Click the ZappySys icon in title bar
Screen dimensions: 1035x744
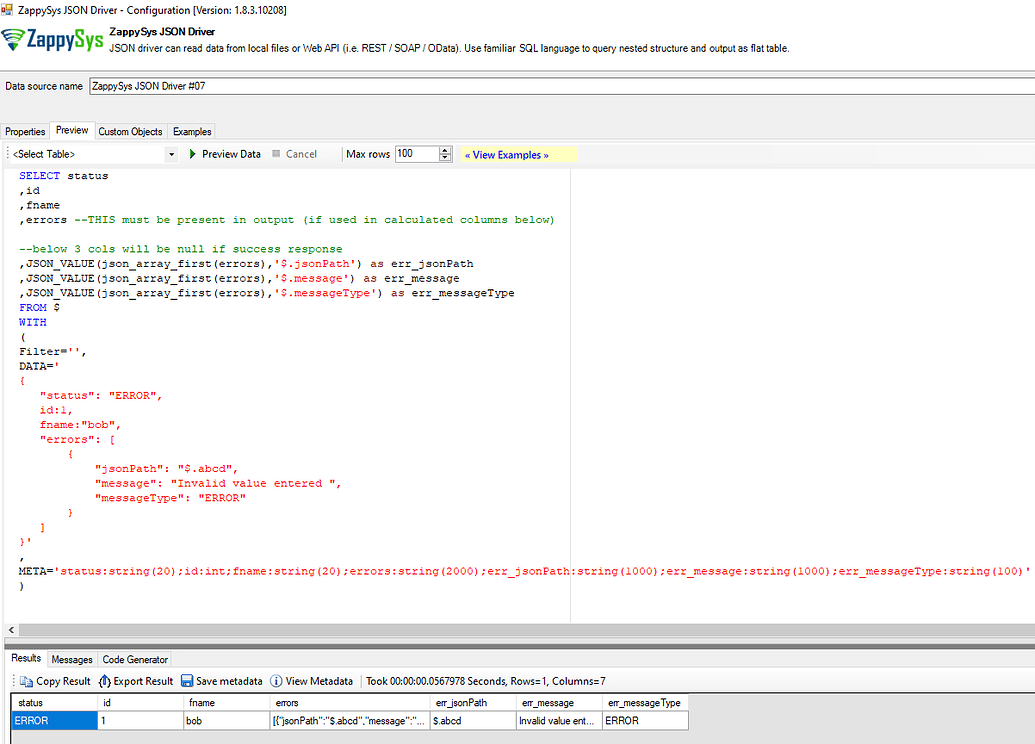pyautogui.click(x=9, y=10)
